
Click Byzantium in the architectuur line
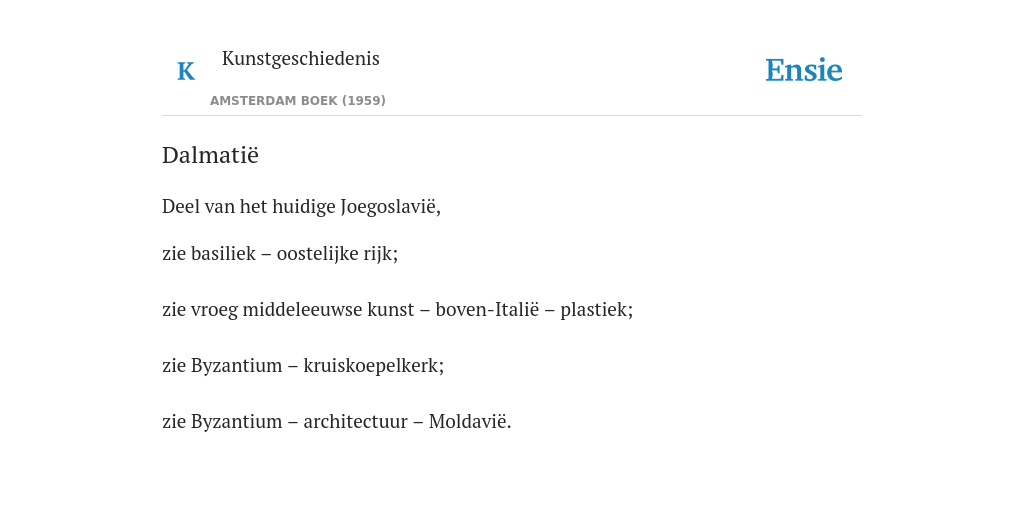[x=236, y=422]
